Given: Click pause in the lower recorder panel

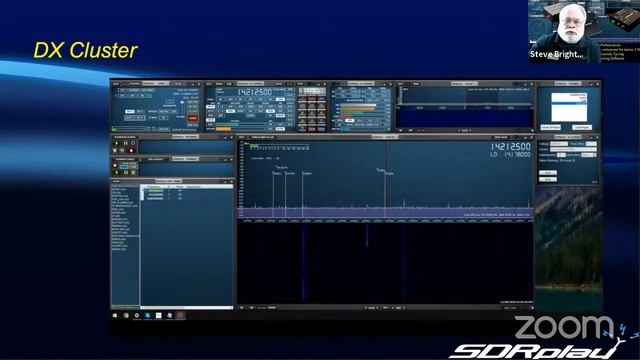Looking at the screenshot, I should click(126, 172).
